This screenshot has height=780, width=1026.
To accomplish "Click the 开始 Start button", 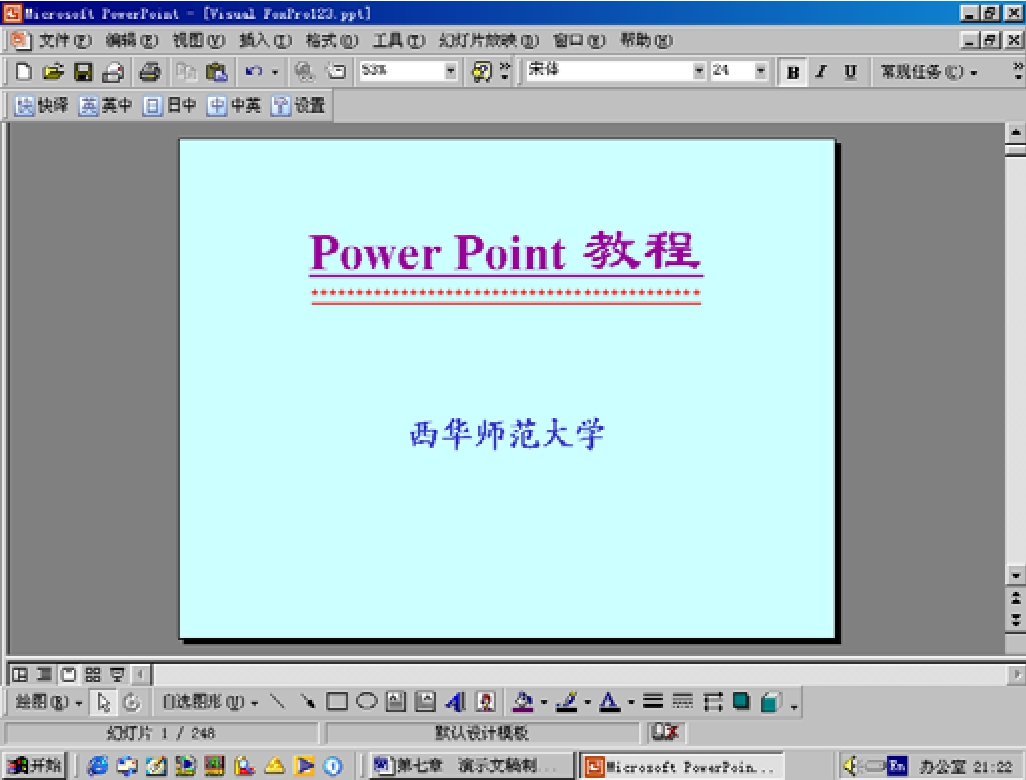I will coord(35,765).
